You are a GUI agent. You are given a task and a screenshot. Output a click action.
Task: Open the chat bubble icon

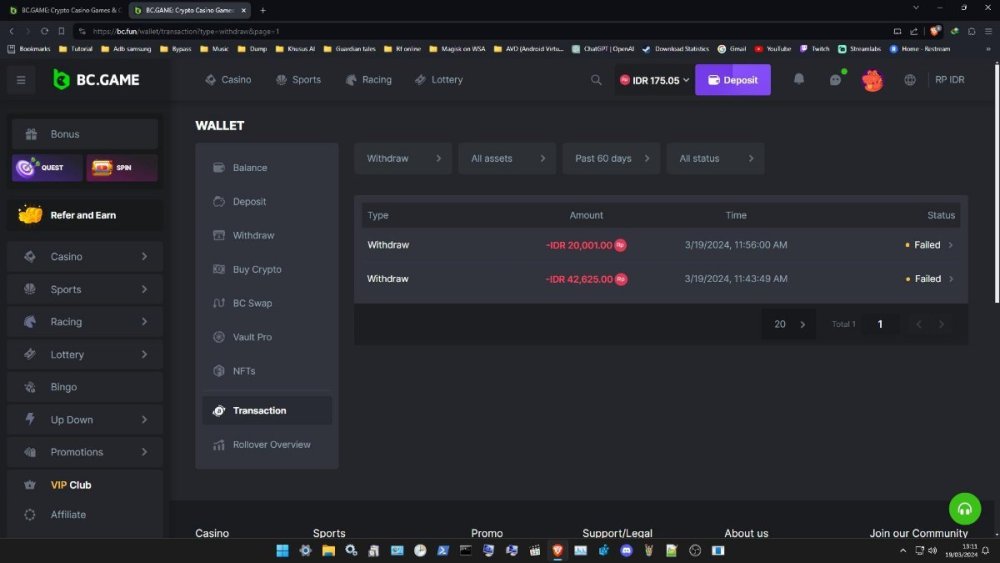click(836, 80)
